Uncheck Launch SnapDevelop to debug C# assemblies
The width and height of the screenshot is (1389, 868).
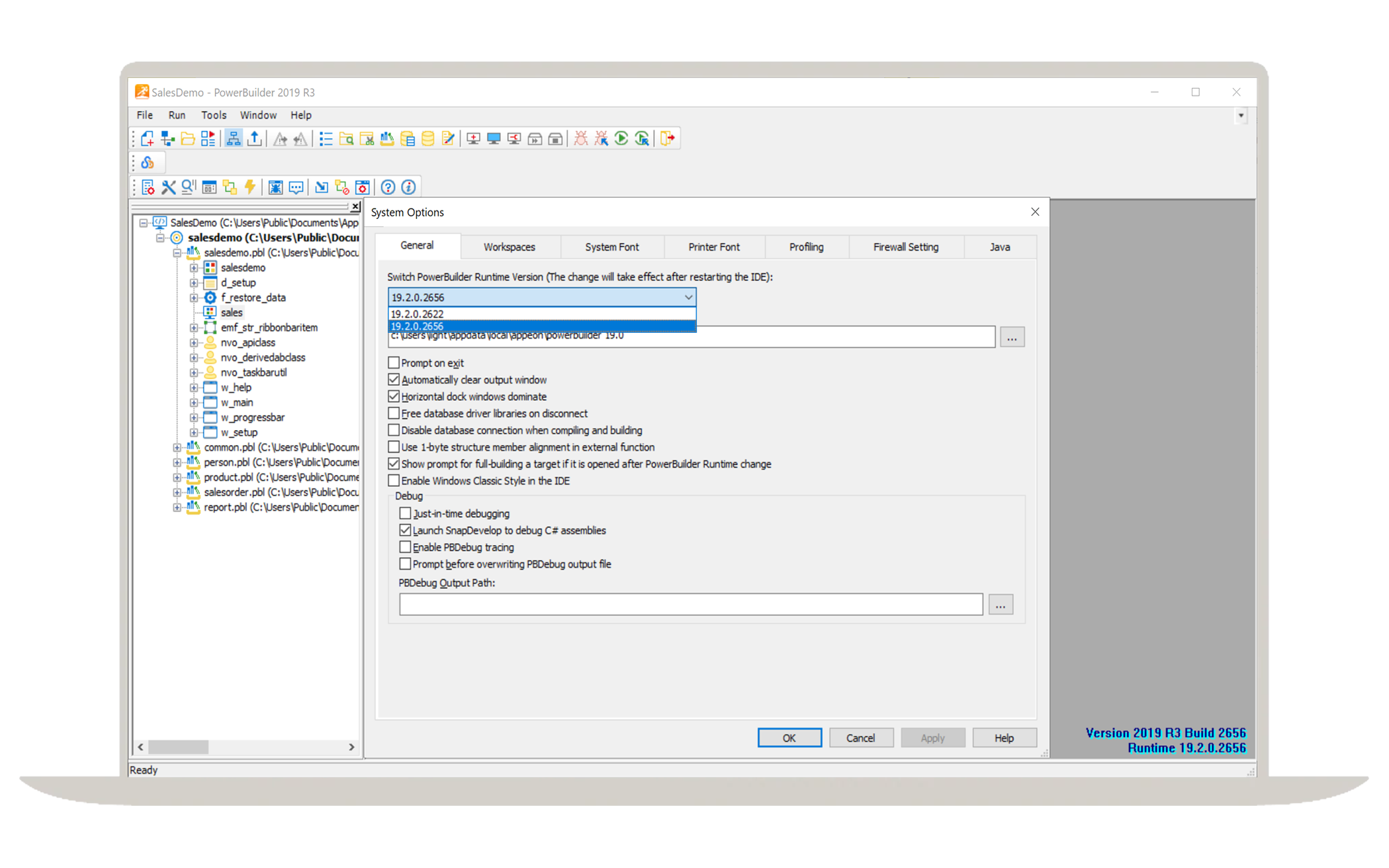point(405,531)
